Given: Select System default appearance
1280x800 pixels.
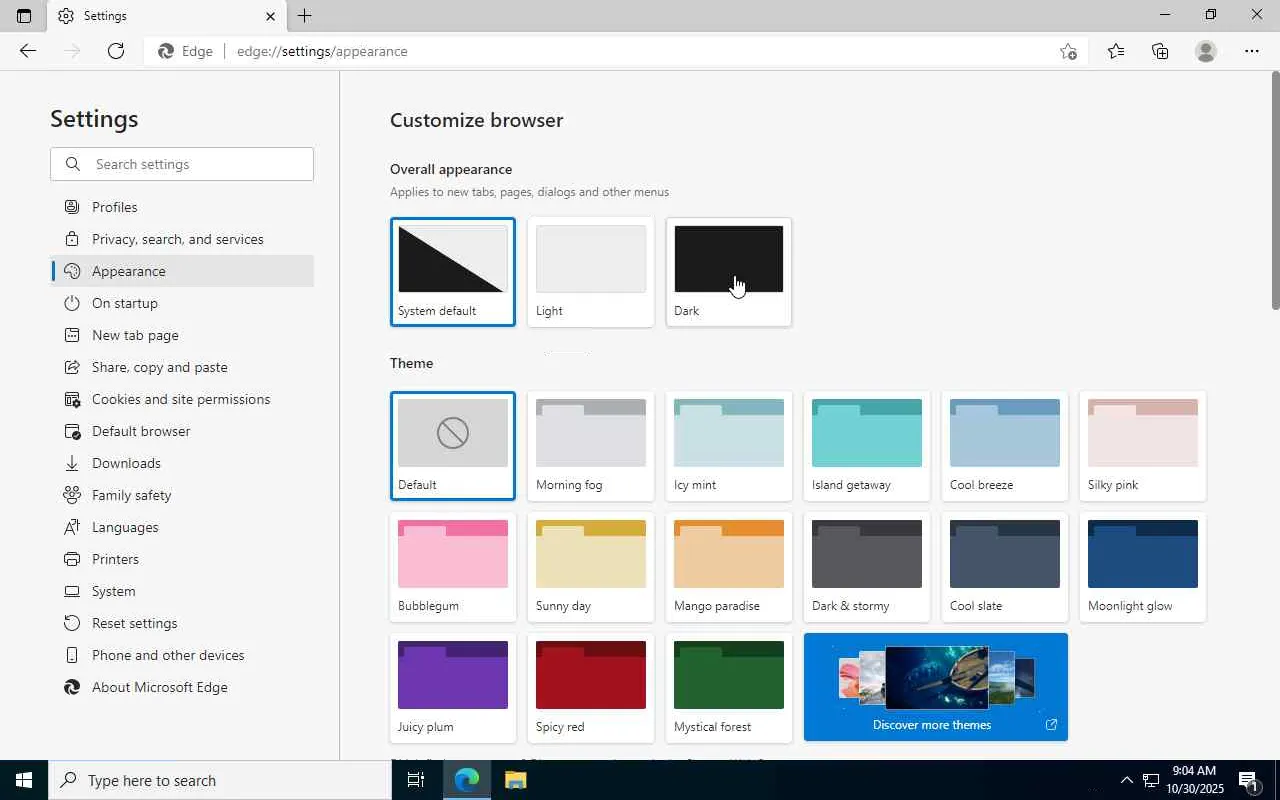Looking at the screenshot, I should coord(453,272).
